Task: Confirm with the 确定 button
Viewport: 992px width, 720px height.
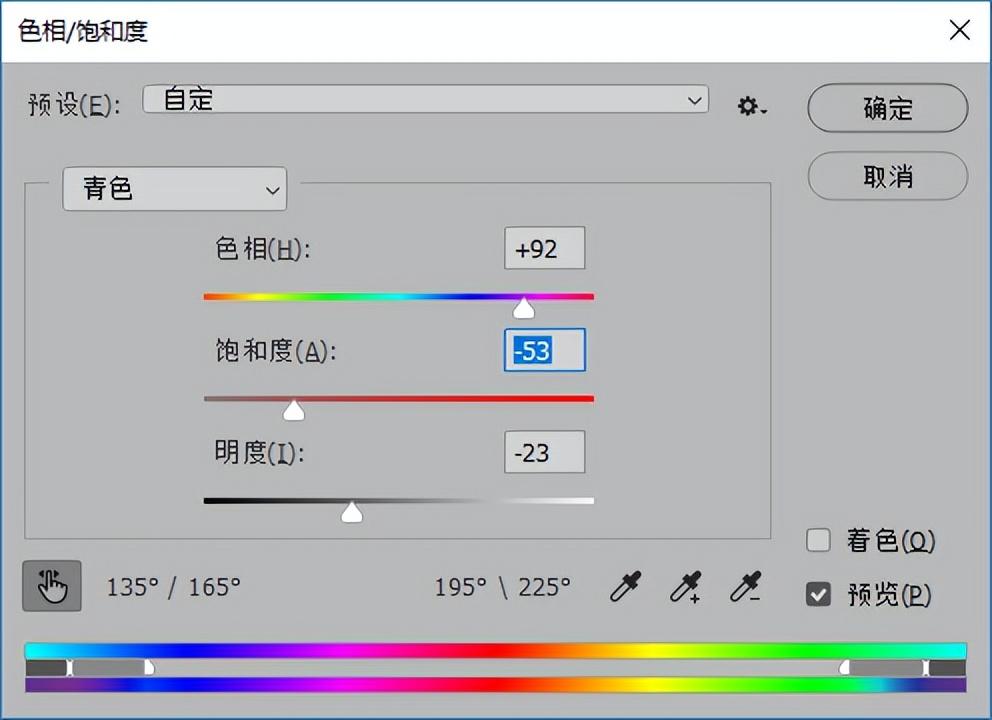Action: (x=888, y=108)
